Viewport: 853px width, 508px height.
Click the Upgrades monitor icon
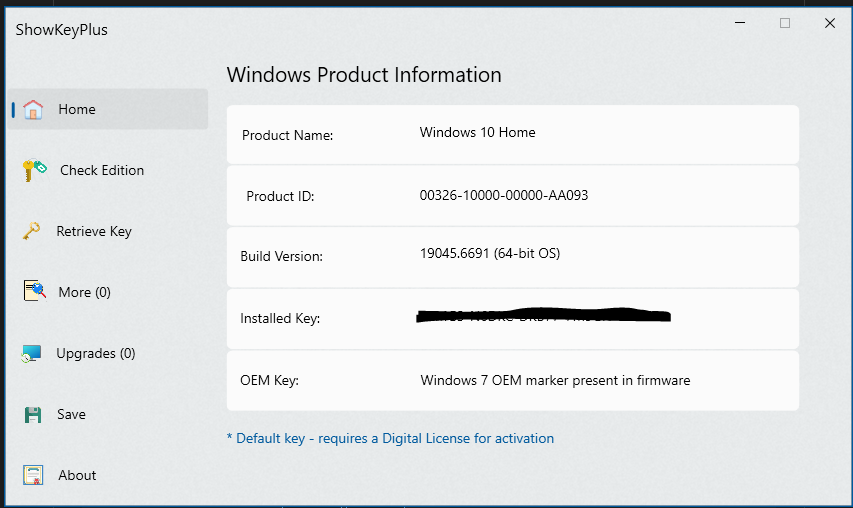click(x=32, y=354)
